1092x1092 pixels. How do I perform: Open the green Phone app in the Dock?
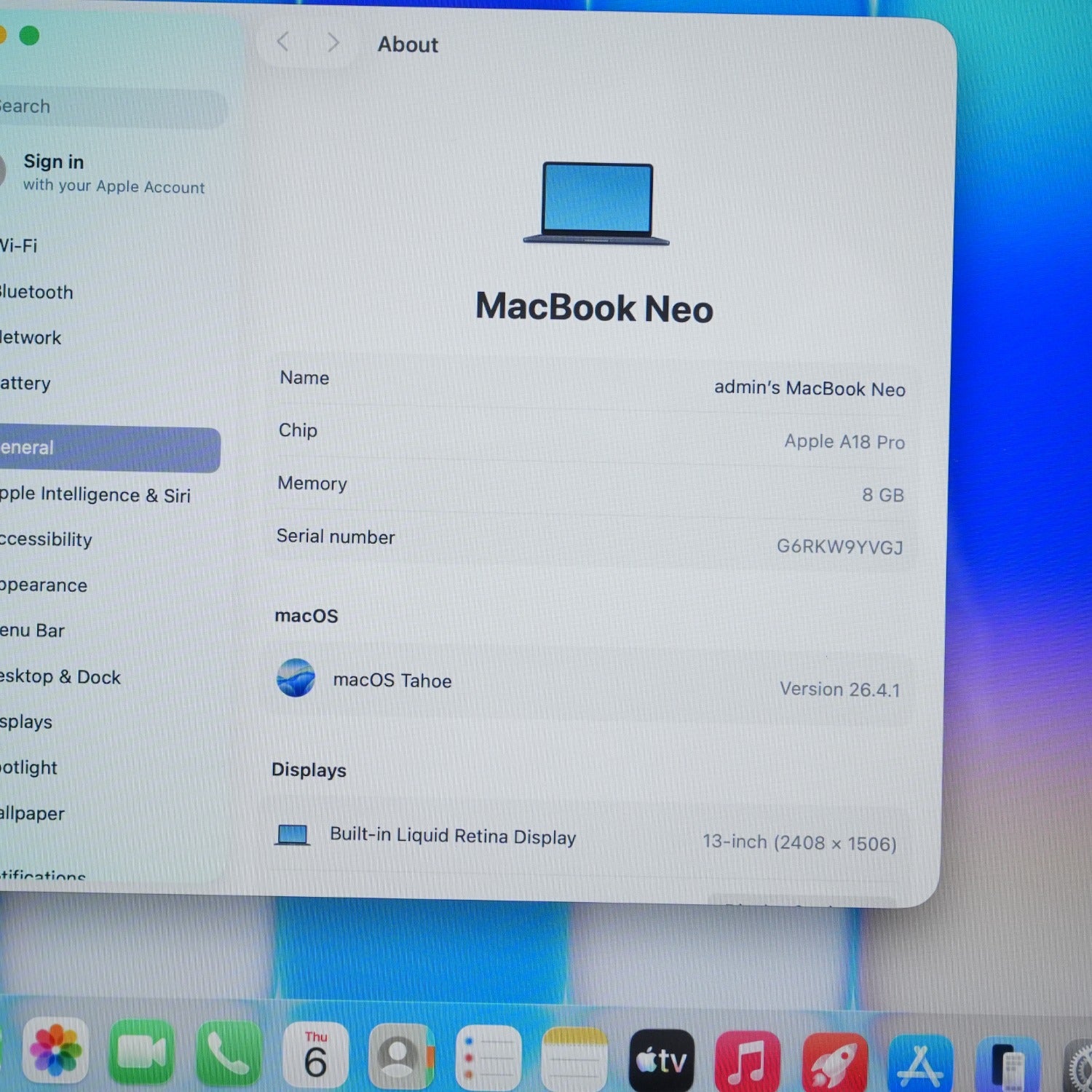tap(229, 1053)
